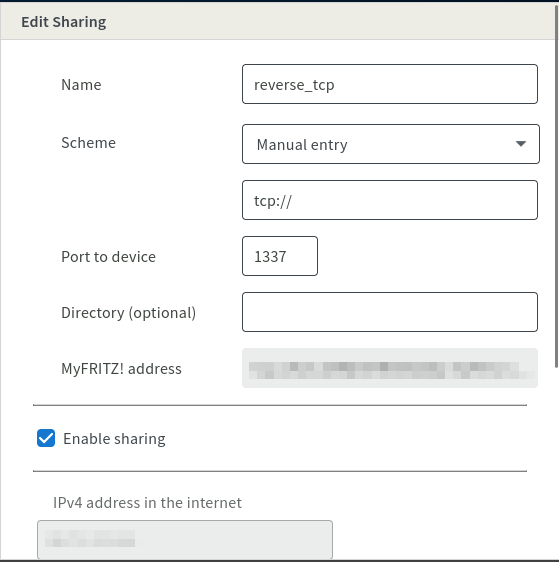Click the blurred MyFRITZ! address field
This screenshot has height=562, width=559.
click(x=390, y=368)
